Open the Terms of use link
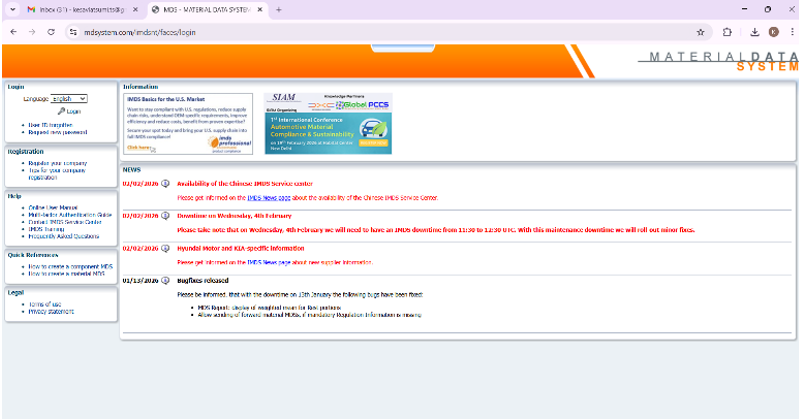 pyautogui.click(x=45, y=304)
